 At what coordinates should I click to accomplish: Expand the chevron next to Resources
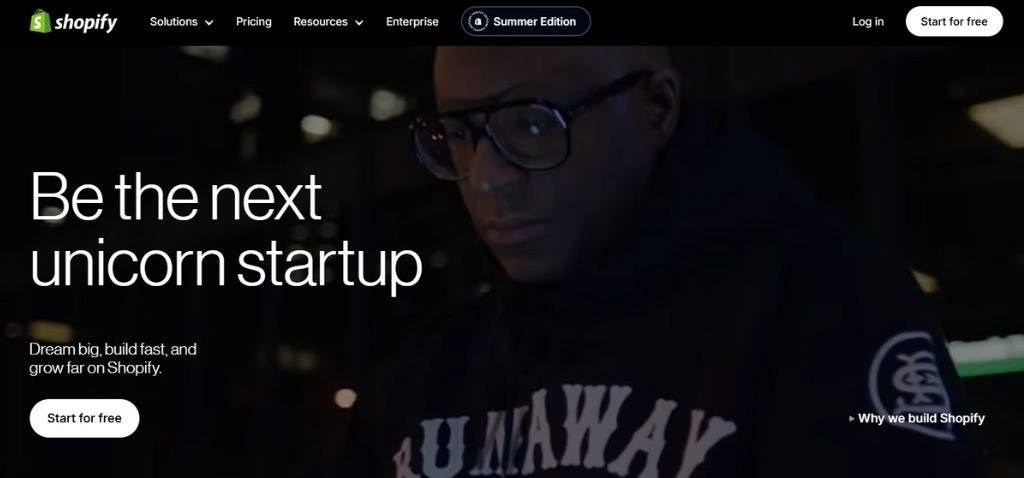[359, 22]
